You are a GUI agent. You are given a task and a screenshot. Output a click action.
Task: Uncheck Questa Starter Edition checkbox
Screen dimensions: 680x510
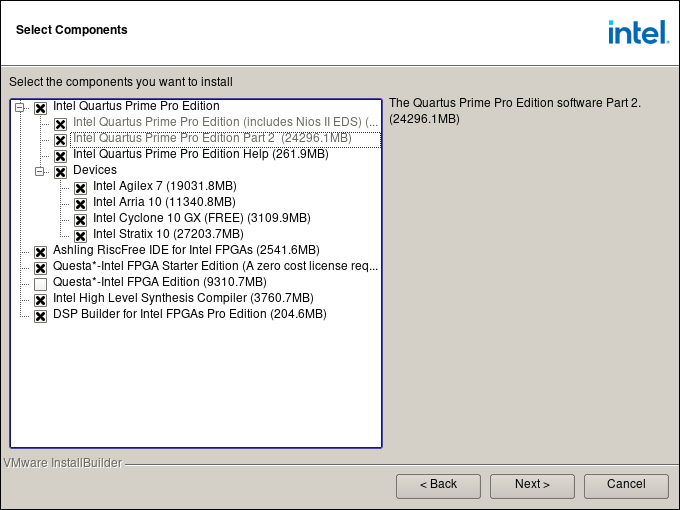tap(40, 268)
